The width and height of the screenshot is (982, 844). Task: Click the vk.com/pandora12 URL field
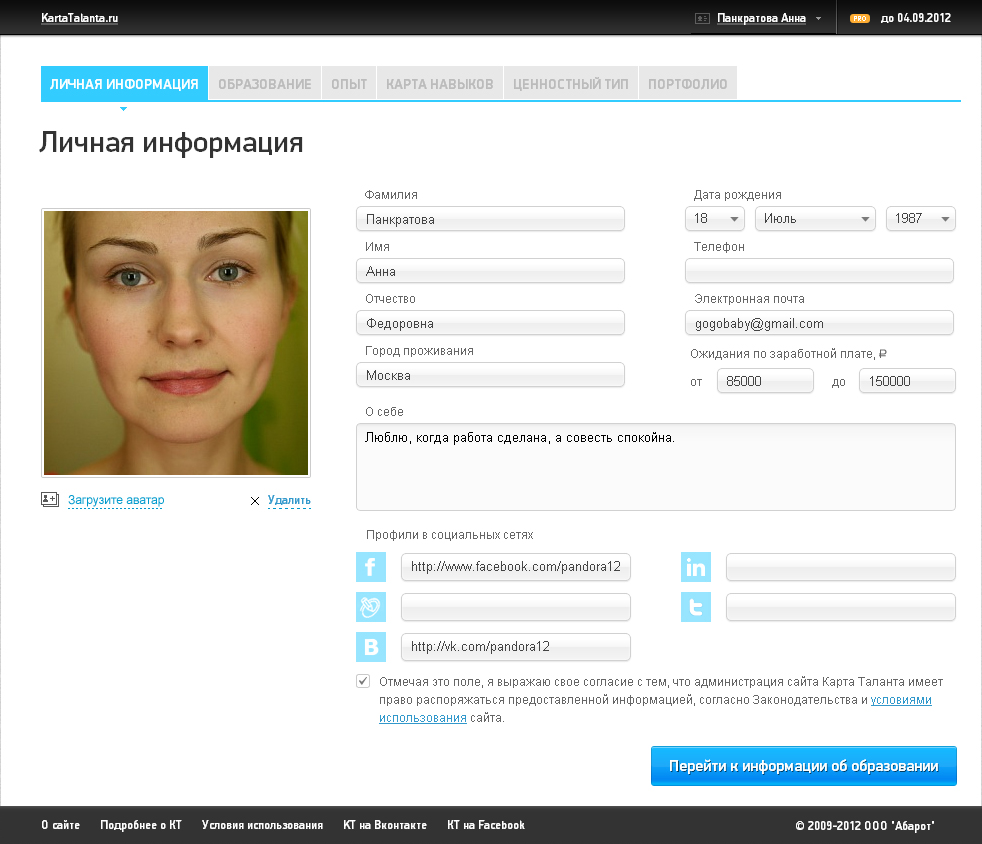click(515, 647)
